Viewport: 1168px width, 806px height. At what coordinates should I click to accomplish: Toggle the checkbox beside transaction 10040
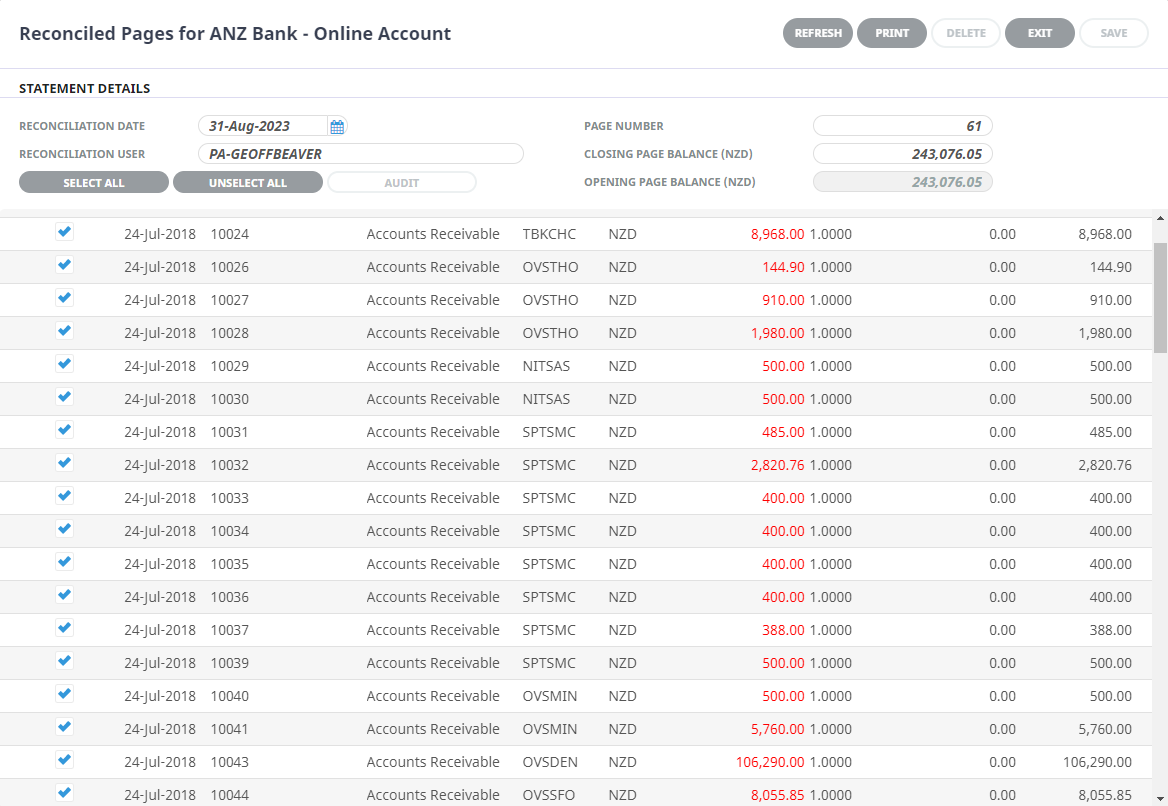pyautogui.click(x=64, y=695)
